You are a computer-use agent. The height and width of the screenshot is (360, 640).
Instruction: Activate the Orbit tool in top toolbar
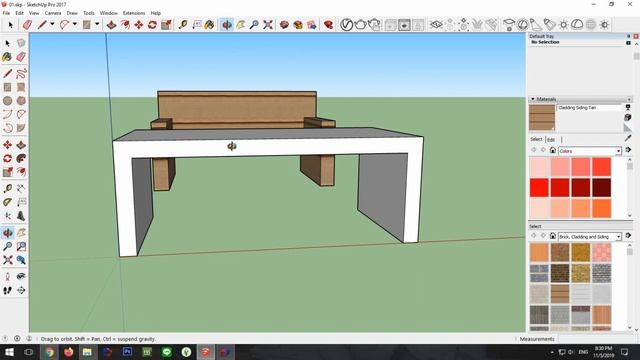227,25
